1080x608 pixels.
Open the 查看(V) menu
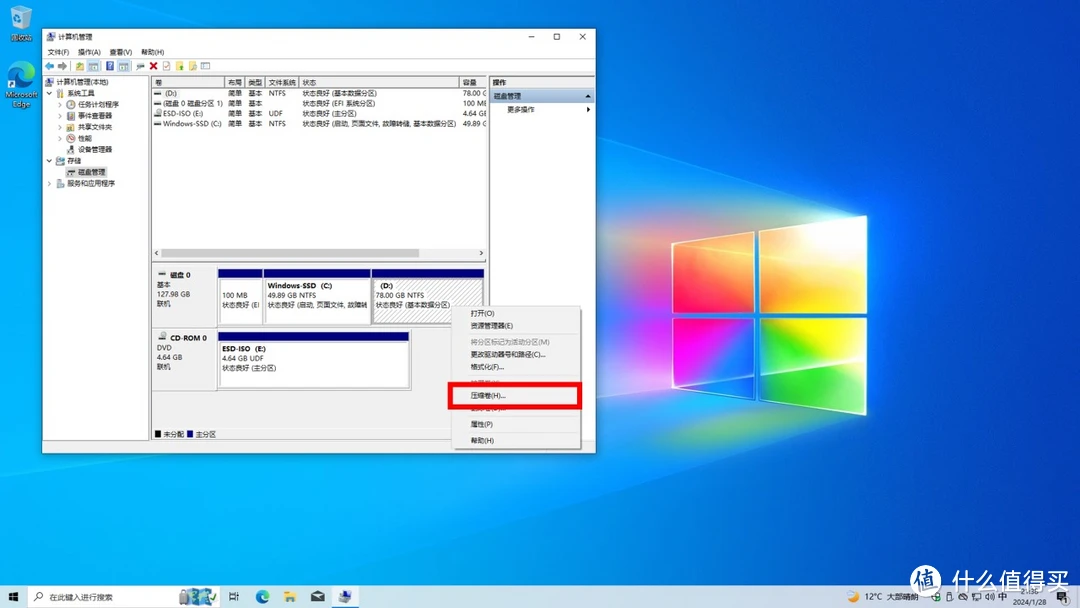point(119,50)
